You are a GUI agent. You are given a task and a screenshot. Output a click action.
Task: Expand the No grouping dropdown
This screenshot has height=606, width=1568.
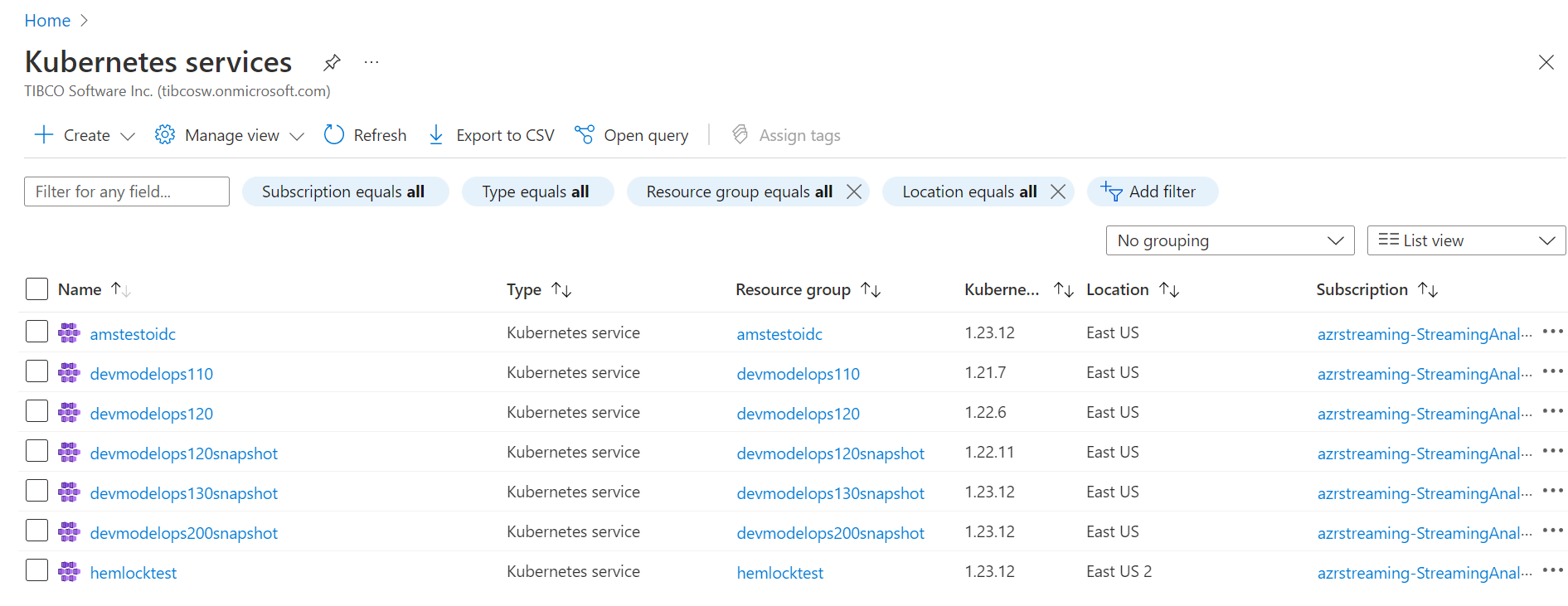click(x=1230, y=240)
